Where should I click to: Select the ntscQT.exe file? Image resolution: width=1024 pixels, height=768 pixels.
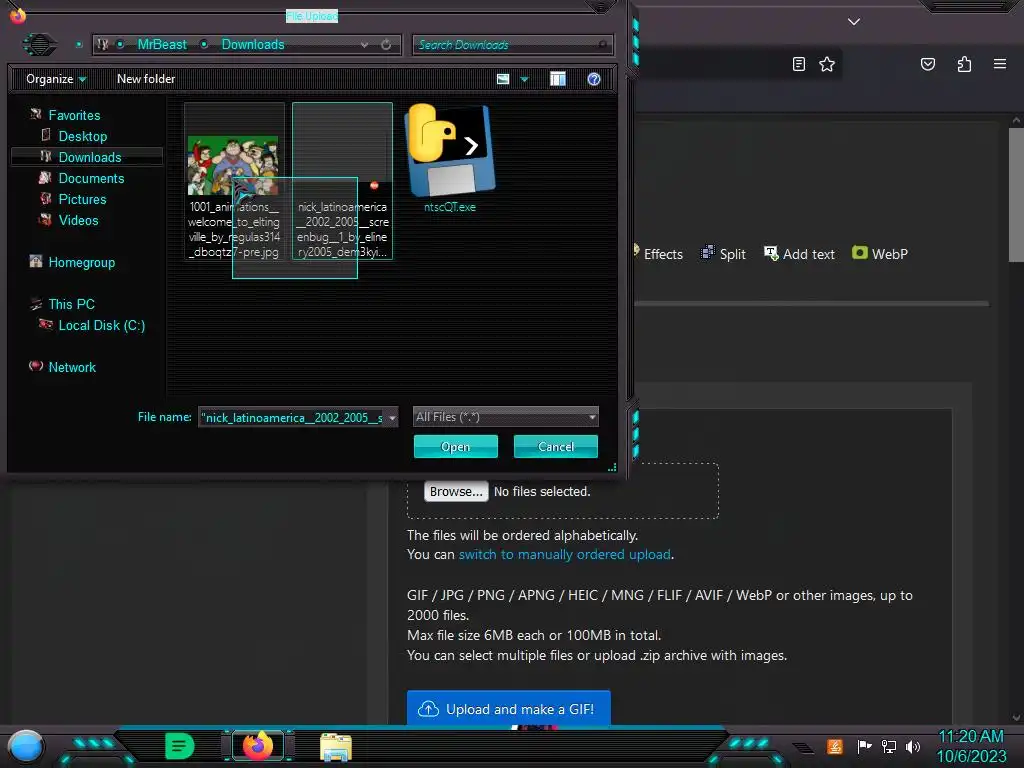450,158
